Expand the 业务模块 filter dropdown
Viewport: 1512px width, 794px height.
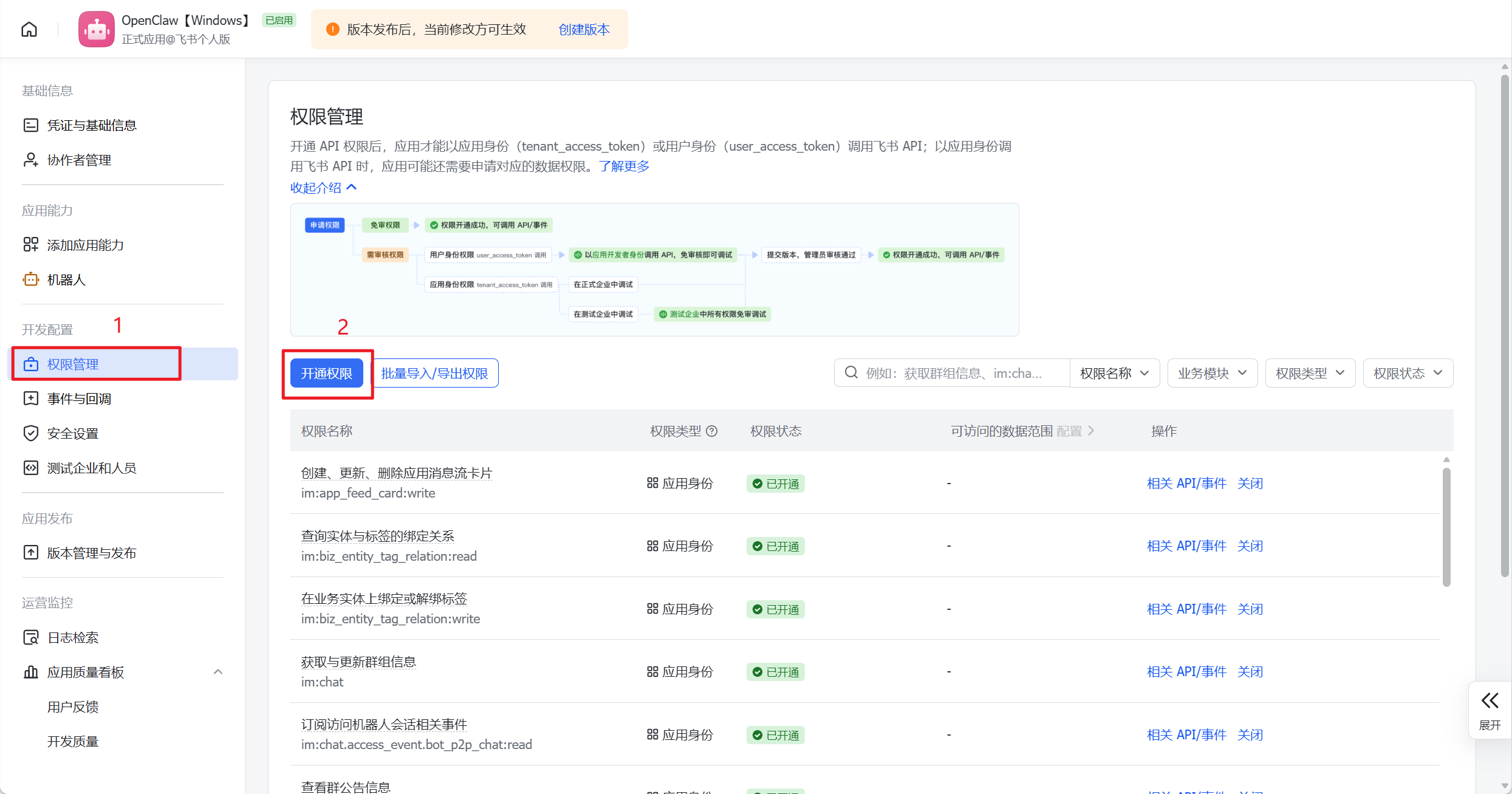pyautogui.click(x=1212, y=373)
